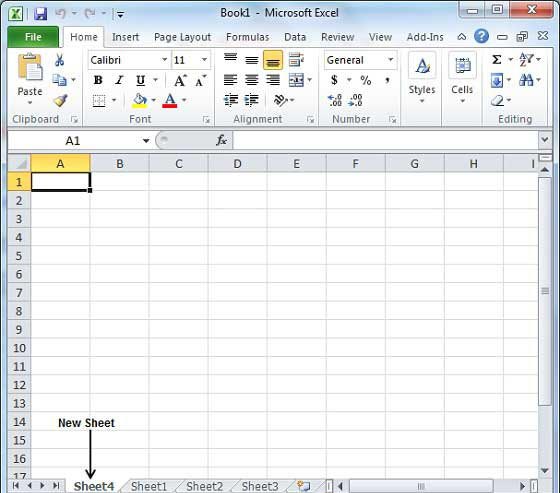Click Merge & Center icon

296,80
